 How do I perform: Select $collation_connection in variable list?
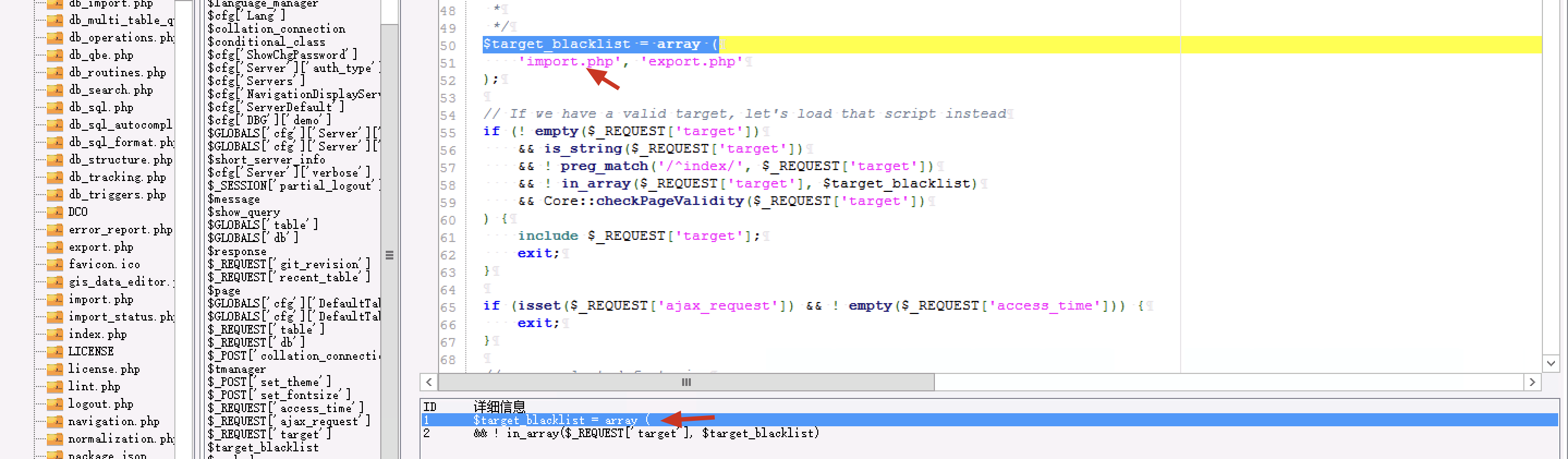(x=276, y=29)
